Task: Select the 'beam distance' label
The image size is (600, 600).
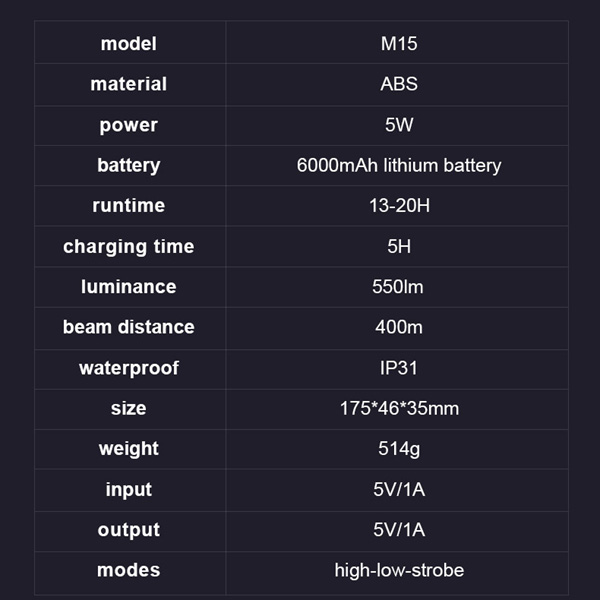Action: [x=128, y=327]
